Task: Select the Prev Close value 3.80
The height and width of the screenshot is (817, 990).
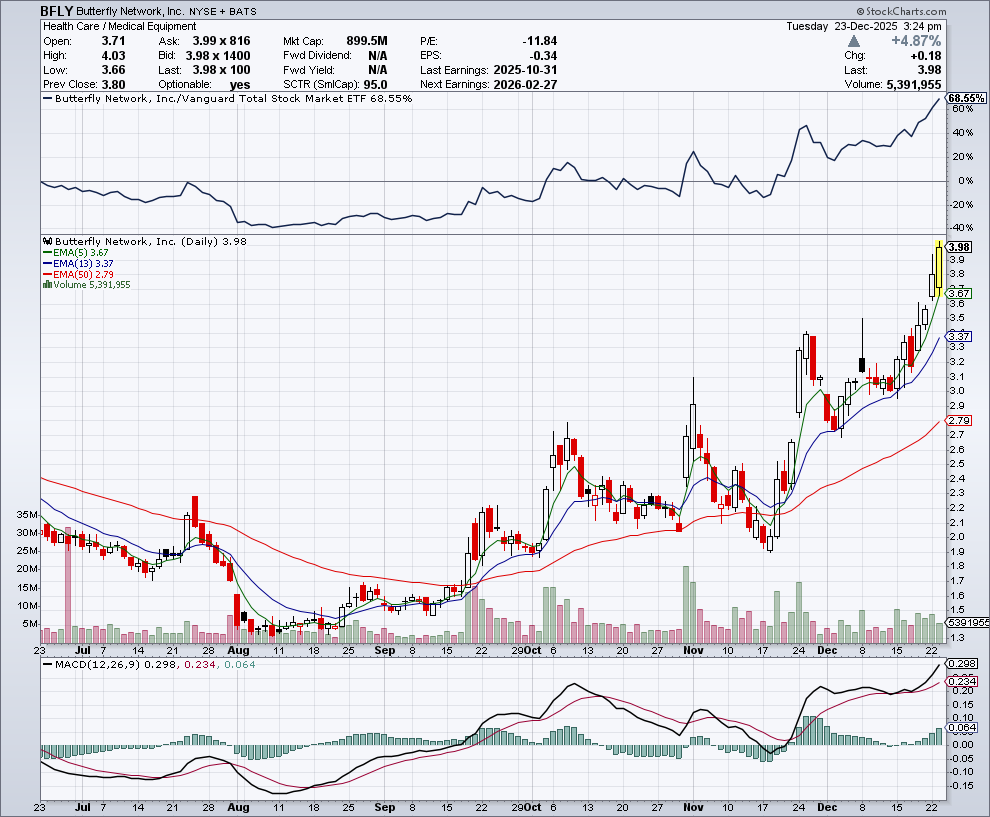Action: 114,85
